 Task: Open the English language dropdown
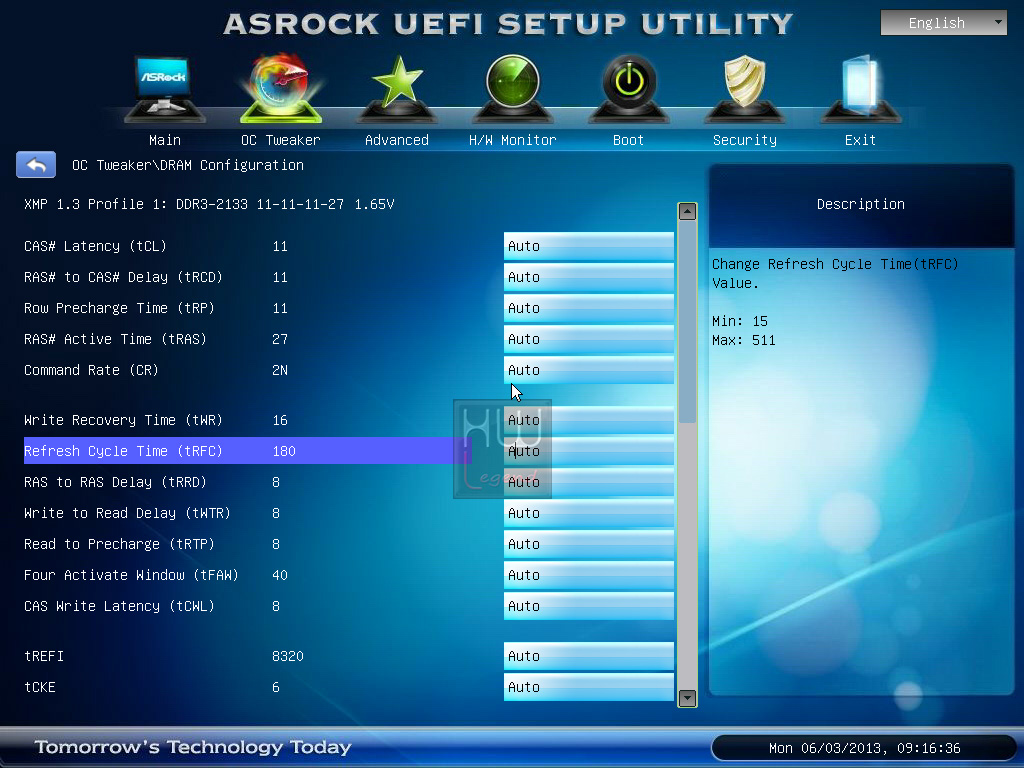click(944, 23)
